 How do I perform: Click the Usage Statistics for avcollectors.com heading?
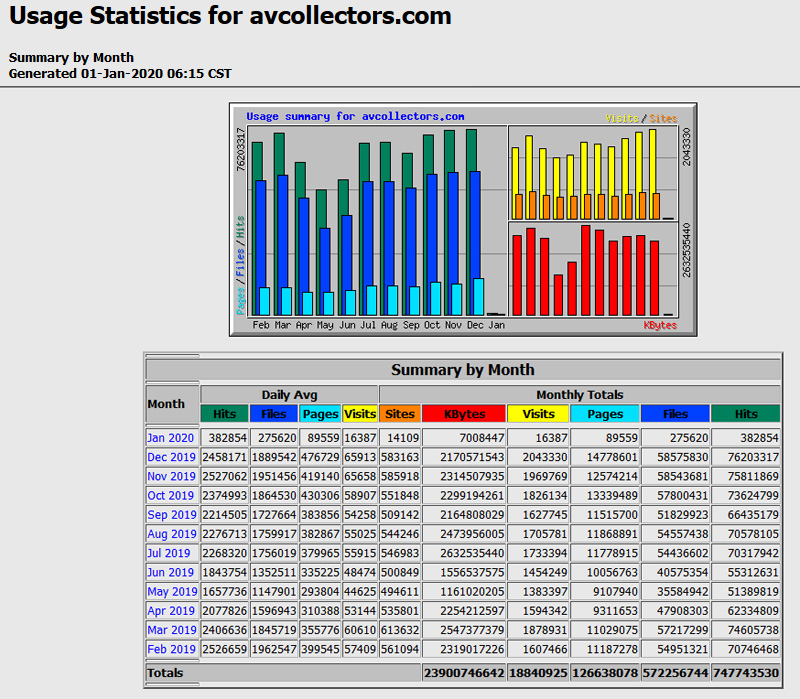pos(230,16)
